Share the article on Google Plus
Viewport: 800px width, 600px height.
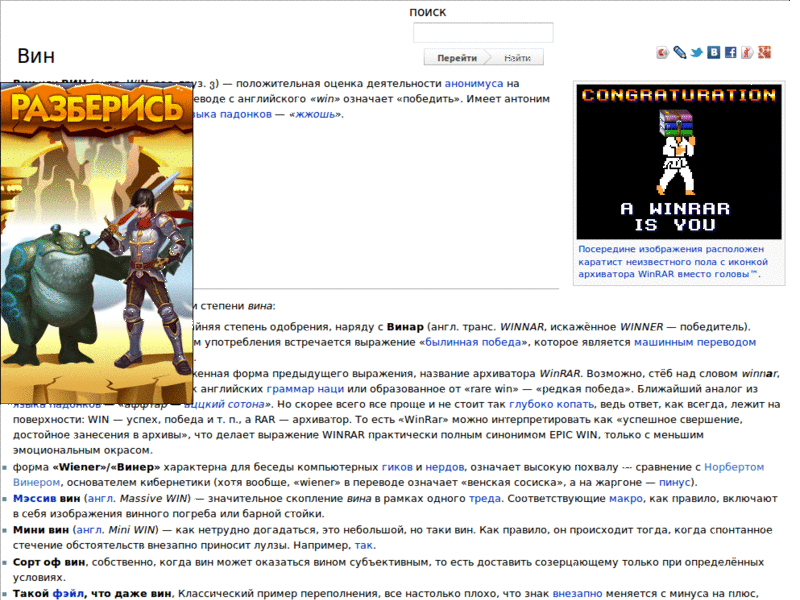pos(764,53)
